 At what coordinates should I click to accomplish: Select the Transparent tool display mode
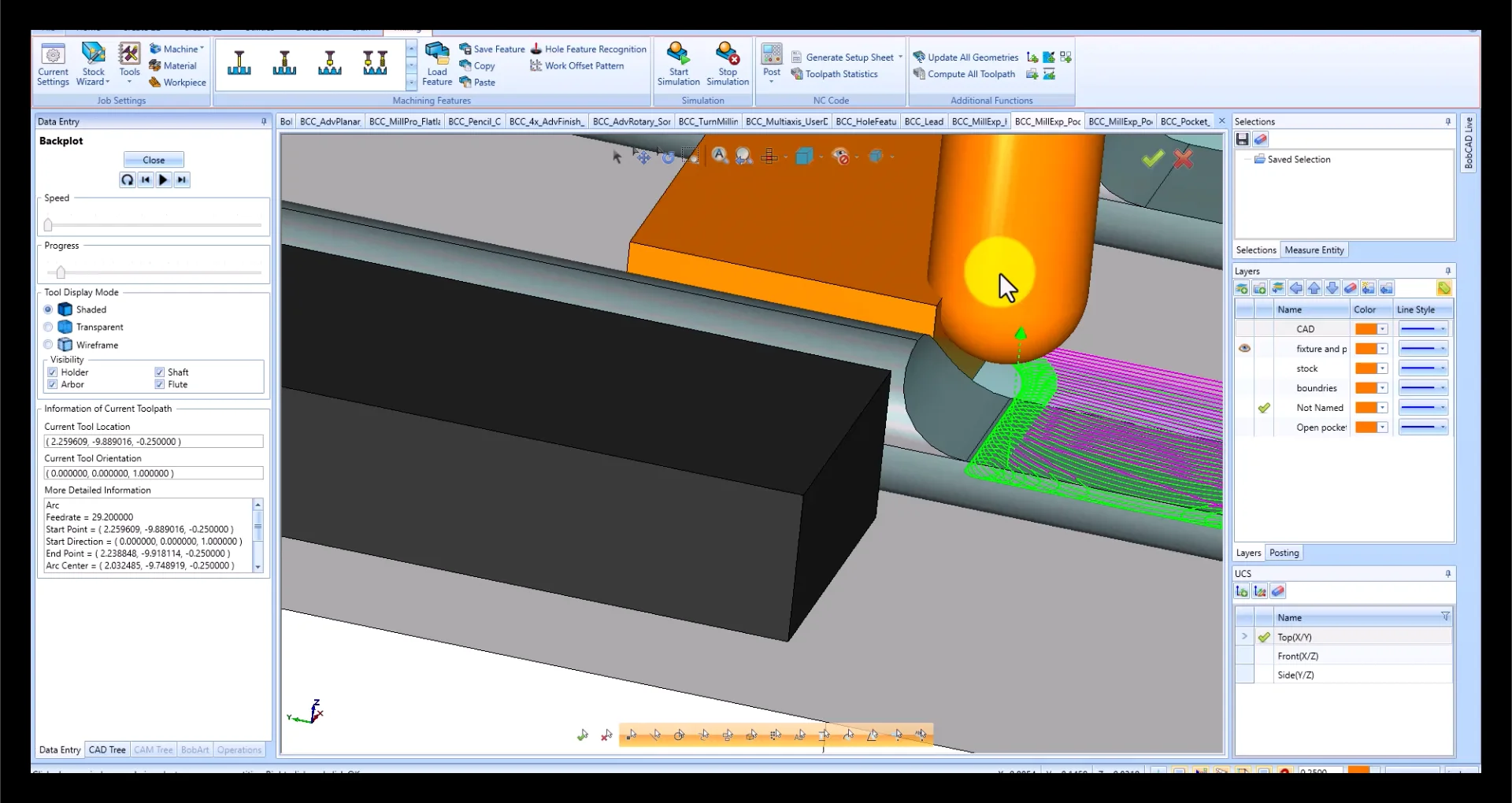point(49,327)
